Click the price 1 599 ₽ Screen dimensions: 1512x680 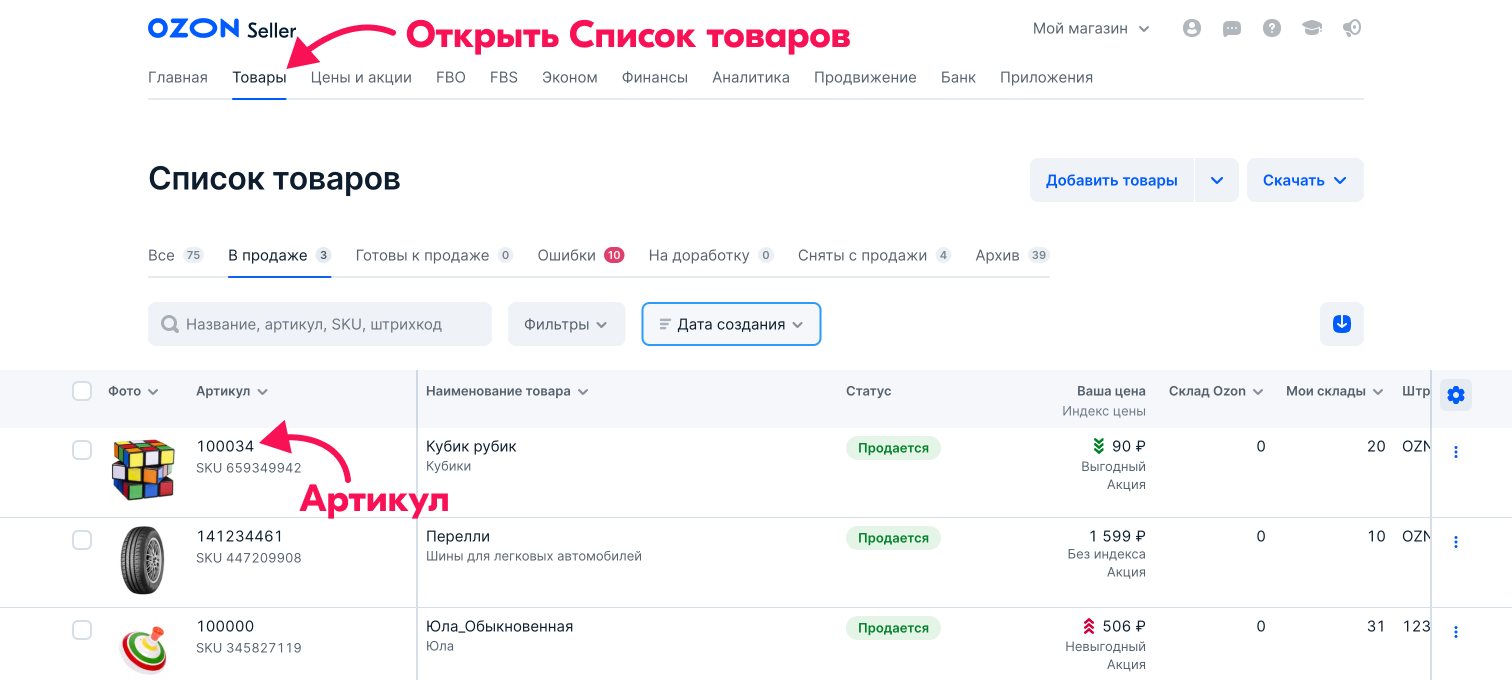[x=1117, y=536]
